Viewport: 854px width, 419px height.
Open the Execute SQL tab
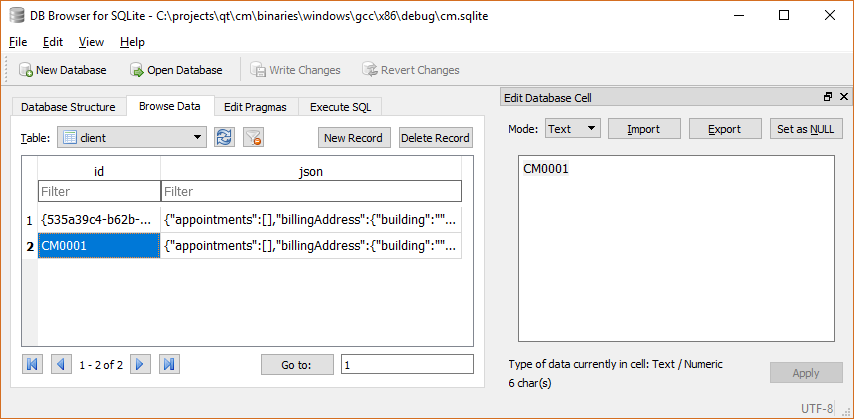tap(340, 107)
